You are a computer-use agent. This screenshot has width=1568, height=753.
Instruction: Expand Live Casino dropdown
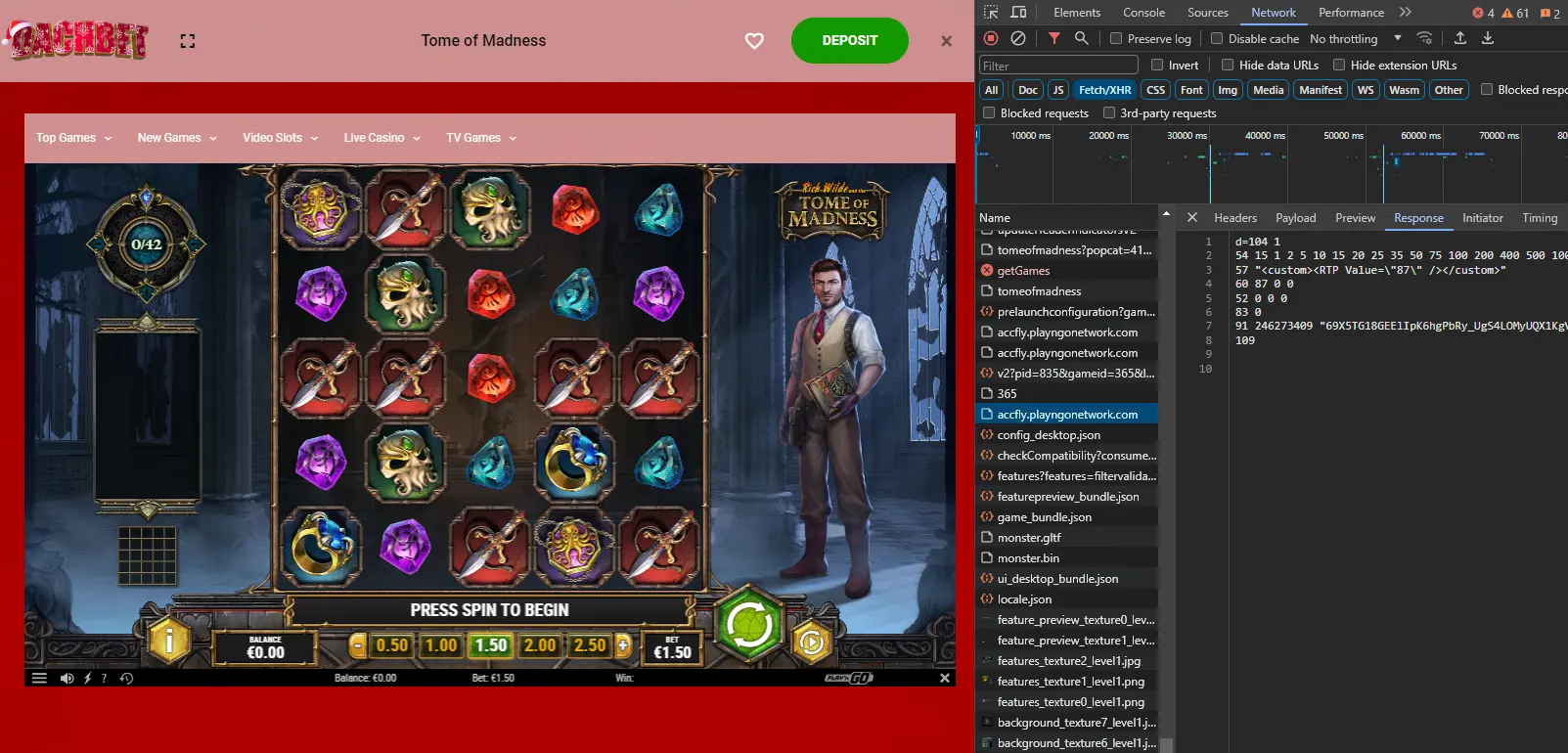[382, 138]
